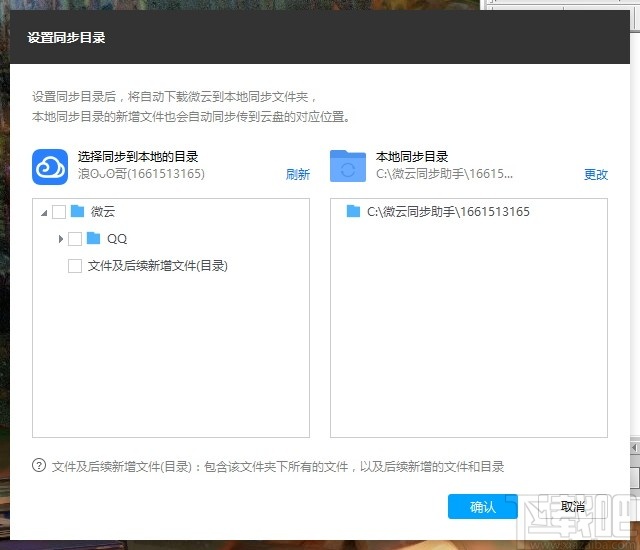Click the 选择同步到本地的目录 heading
This screenshot has width=640, height=550.
(138, 156)
